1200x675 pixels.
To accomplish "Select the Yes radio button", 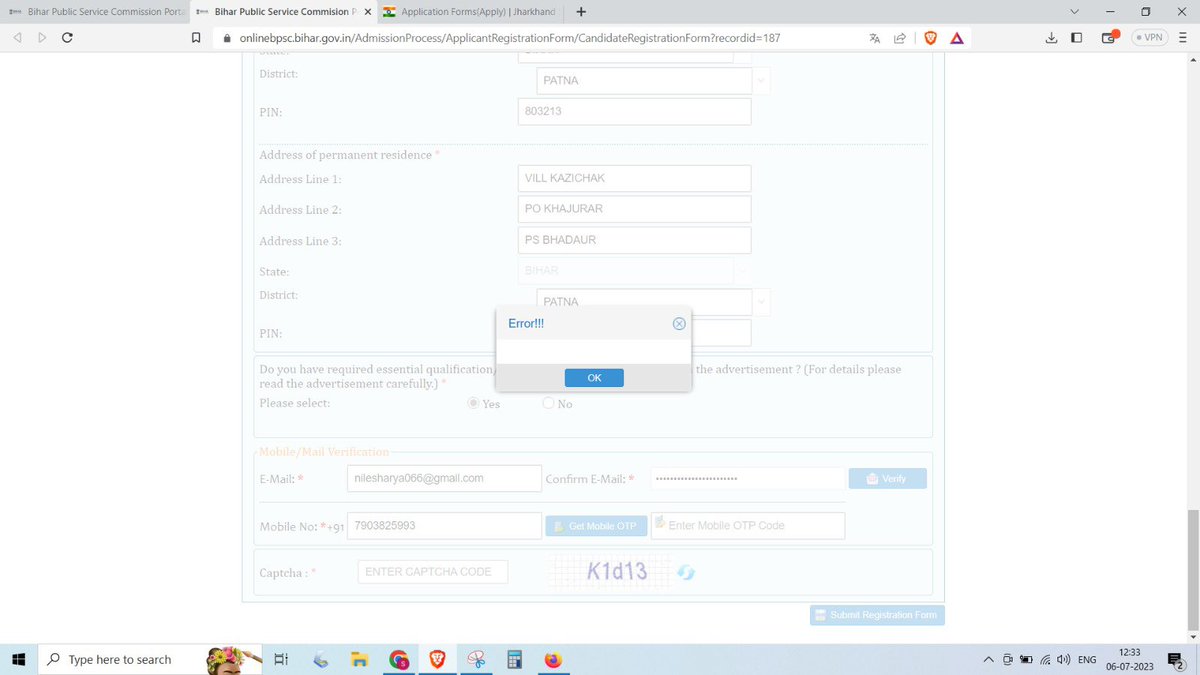I will (x=474, y=403).
